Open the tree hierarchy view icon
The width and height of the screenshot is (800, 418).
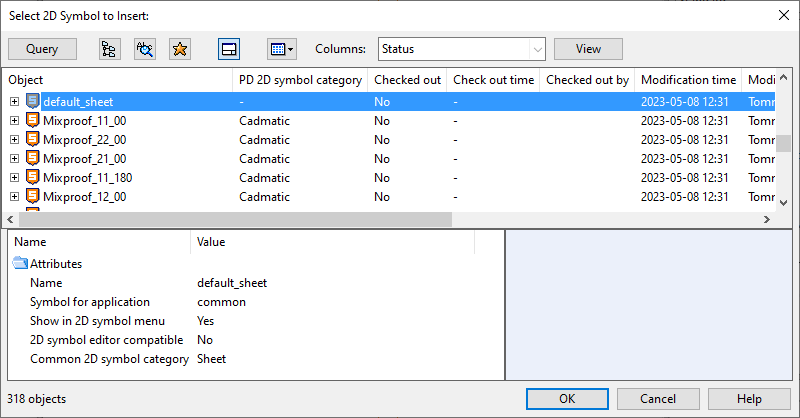coord(109,49)
